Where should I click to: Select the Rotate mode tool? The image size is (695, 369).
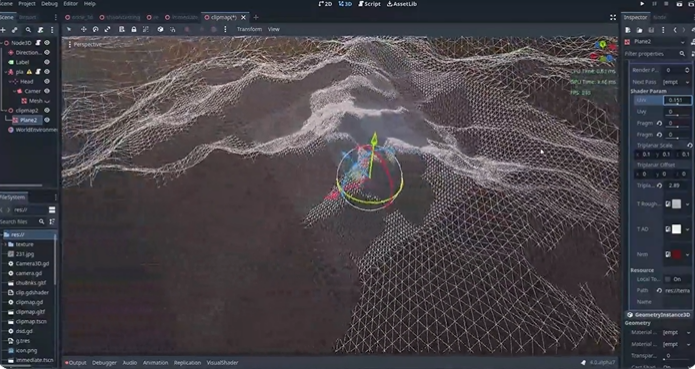[95, 29]
